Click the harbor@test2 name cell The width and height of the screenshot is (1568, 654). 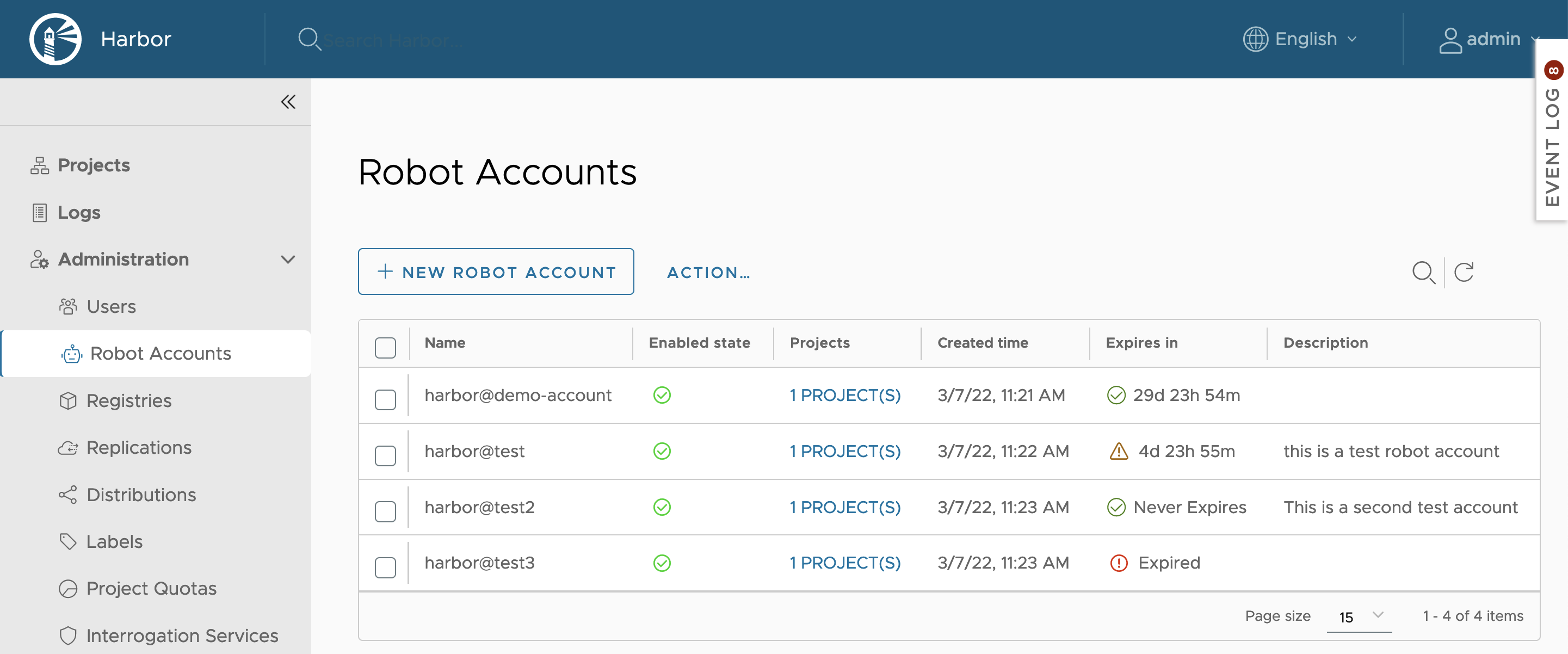coord(479,507)
